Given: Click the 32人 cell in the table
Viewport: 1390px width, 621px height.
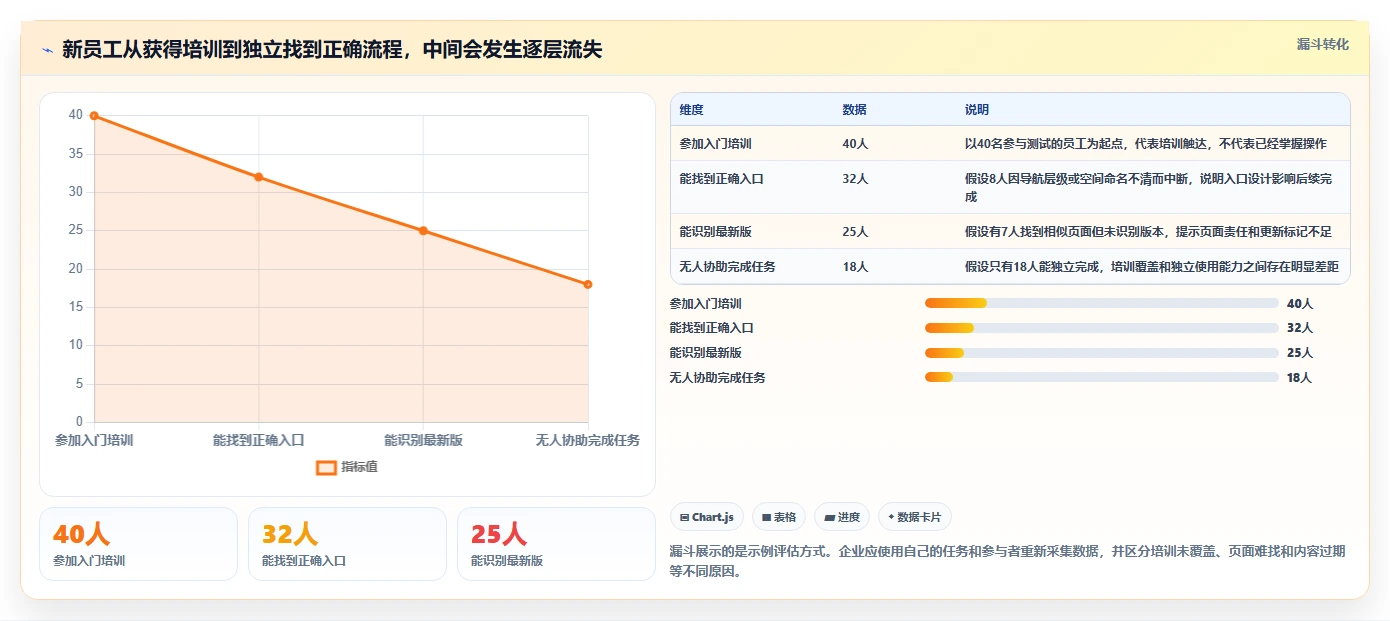Looking at the screenshot, I should tap(894, 187).
